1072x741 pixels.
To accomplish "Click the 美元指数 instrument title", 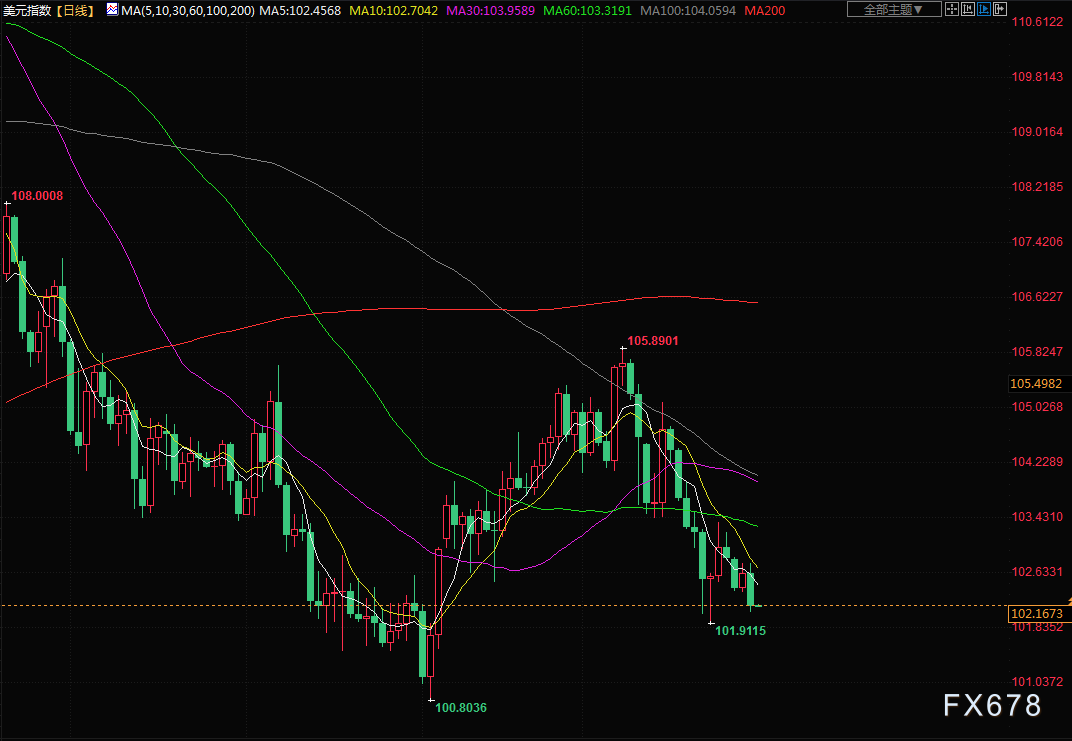I will point(27,10).
